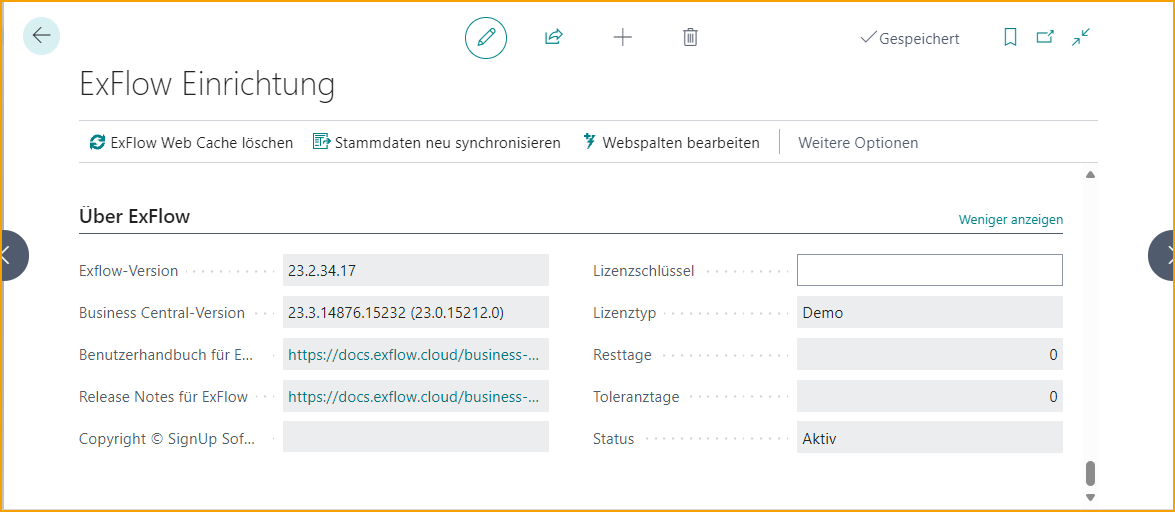Select ExFlow Web Cache löschen action
Viewport: 1175px width, 512px height.
[191, 143]
